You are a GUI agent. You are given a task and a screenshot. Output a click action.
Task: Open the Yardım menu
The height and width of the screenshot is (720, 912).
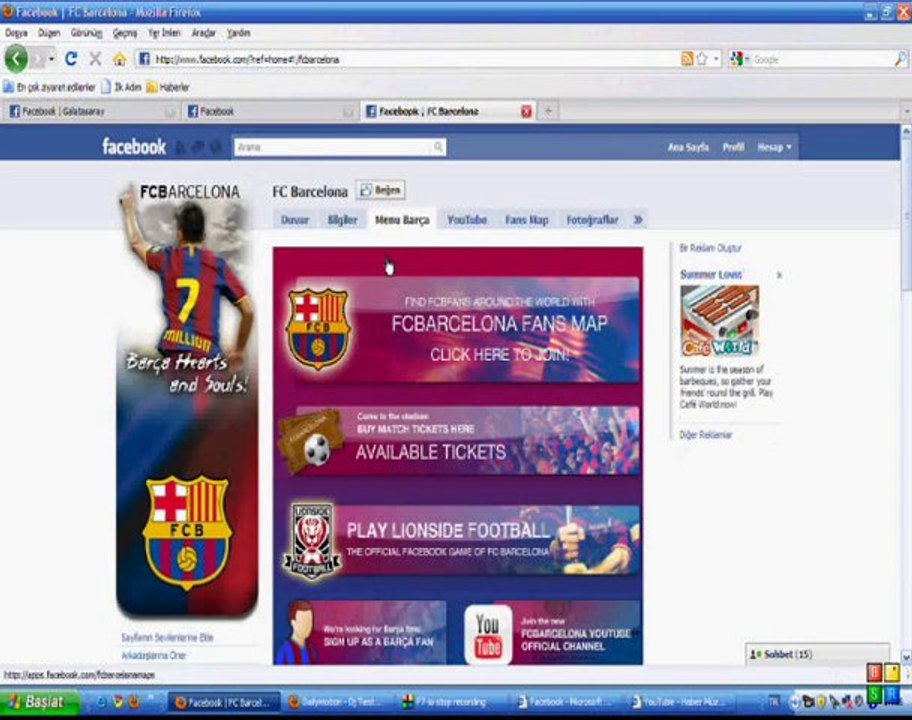point(238,33)
